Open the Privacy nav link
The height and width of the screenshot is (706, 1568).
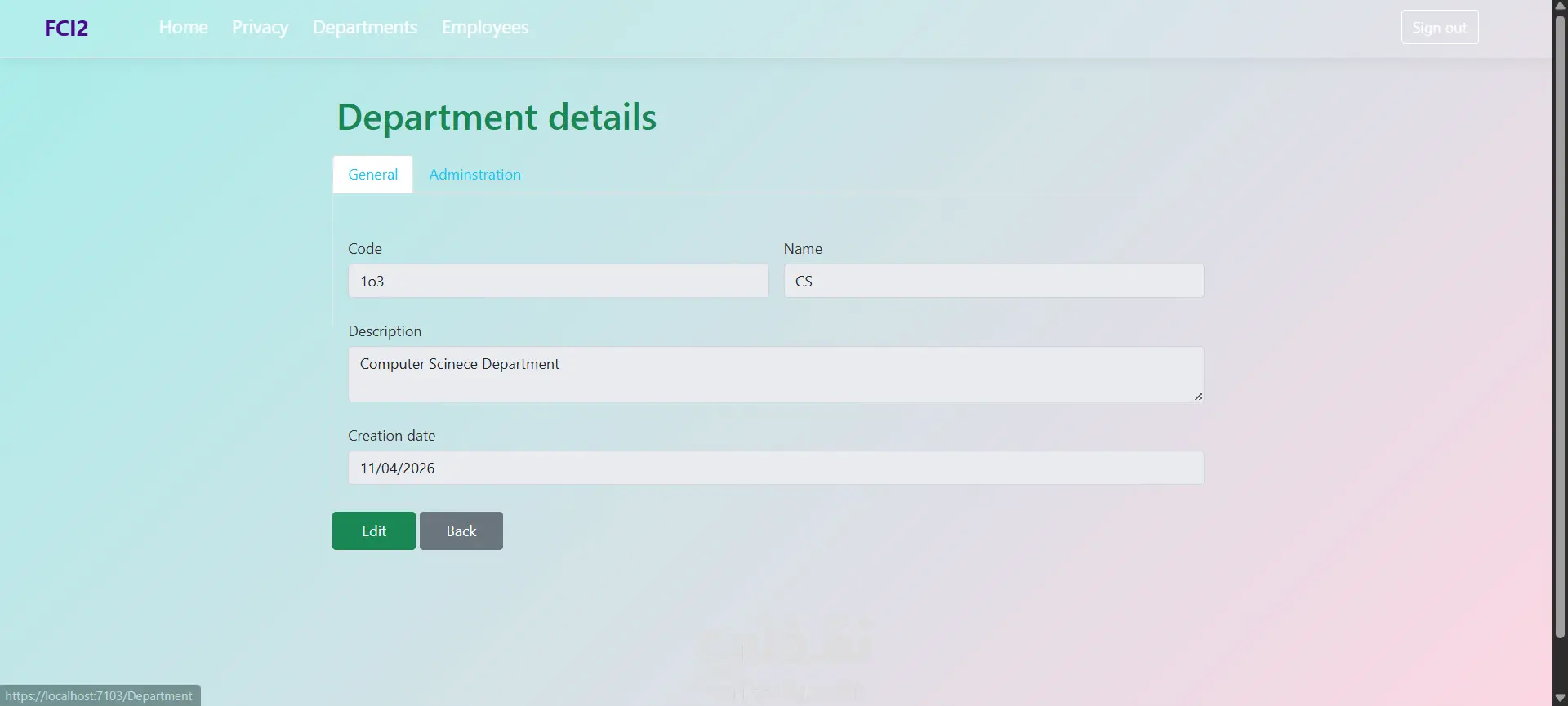(x=260, y=27)
